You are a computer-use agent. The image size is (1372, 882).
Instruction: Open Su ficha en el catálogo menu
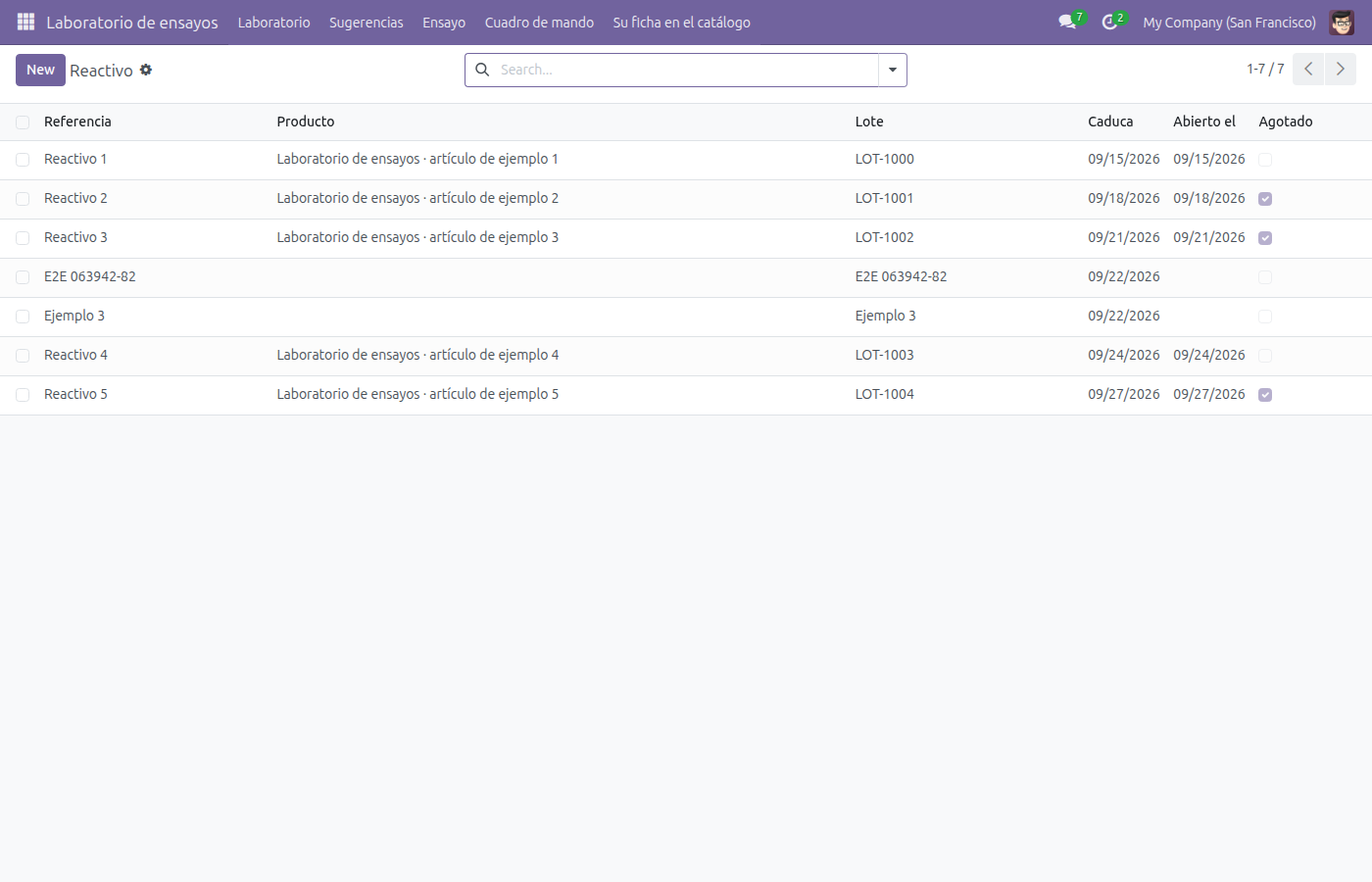[x=682, y=22]
